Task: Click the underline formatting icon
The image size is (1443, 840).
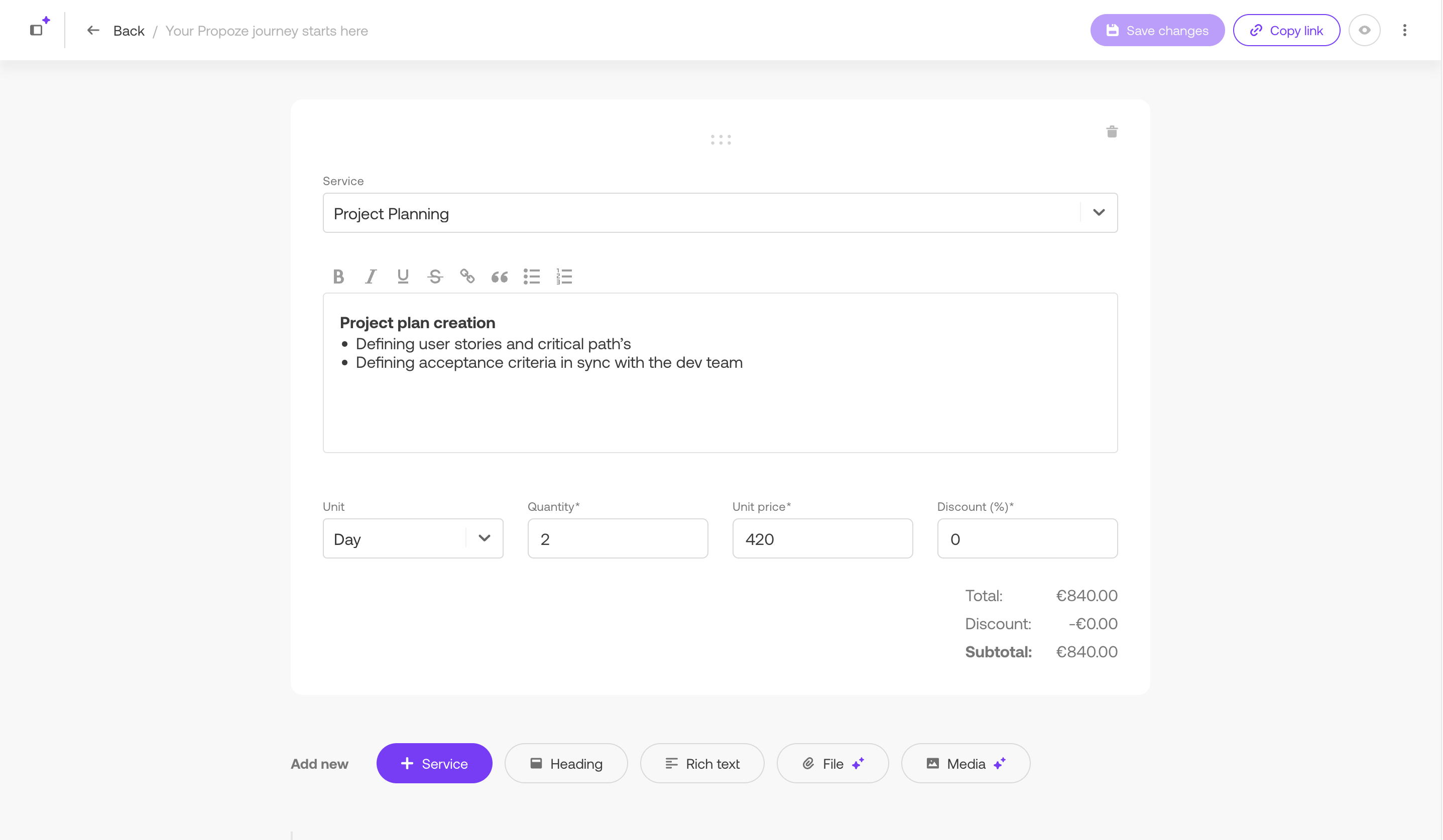Action: [x=403, y=277]
